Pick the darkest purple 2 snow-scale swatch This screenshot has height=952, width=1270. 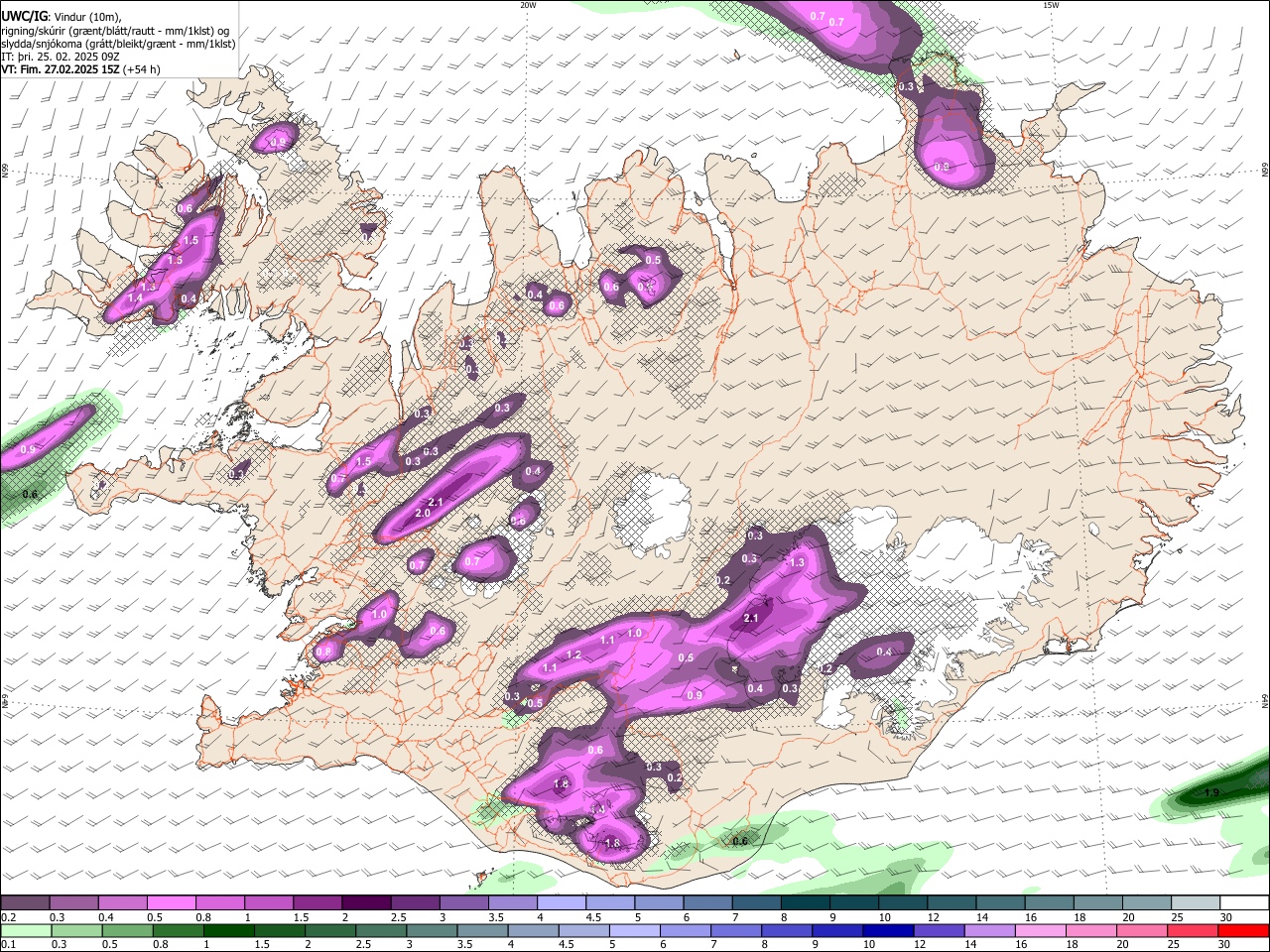[365, 903]
